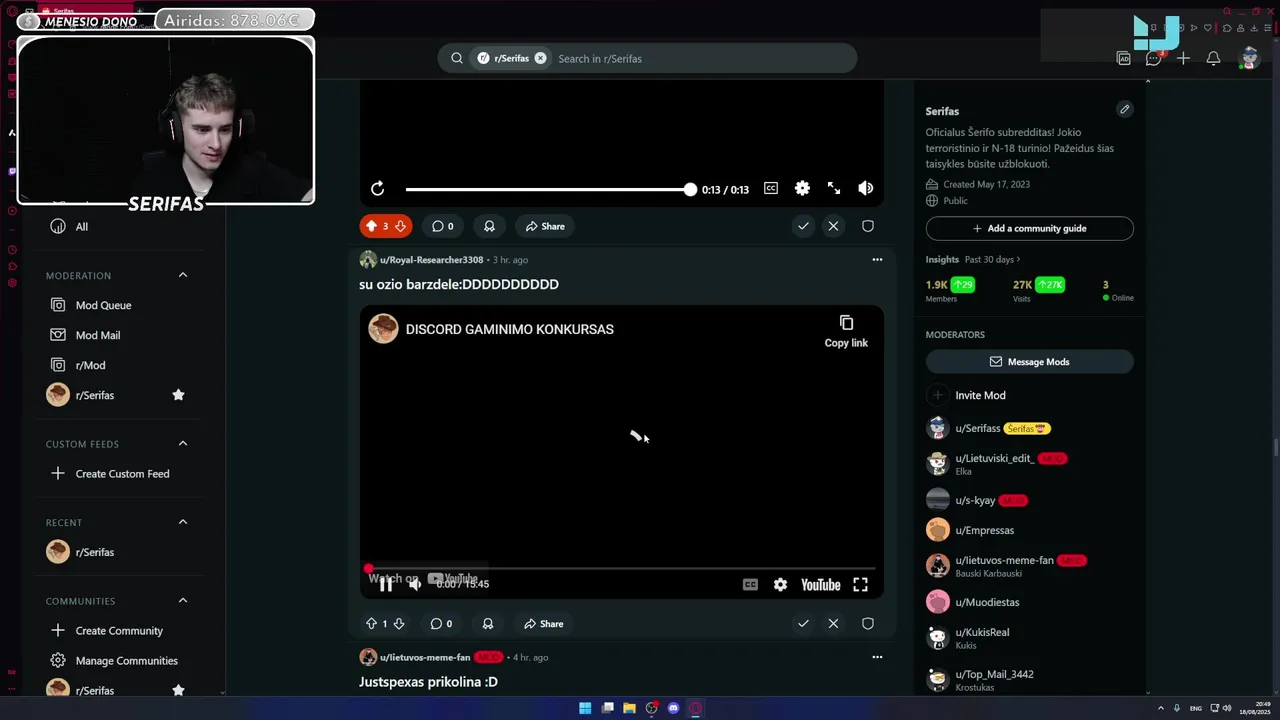Viewport: 1280px width, 720px height.
Task: Open the Reddit advertise AD icon
Action: coord(1124,59)
